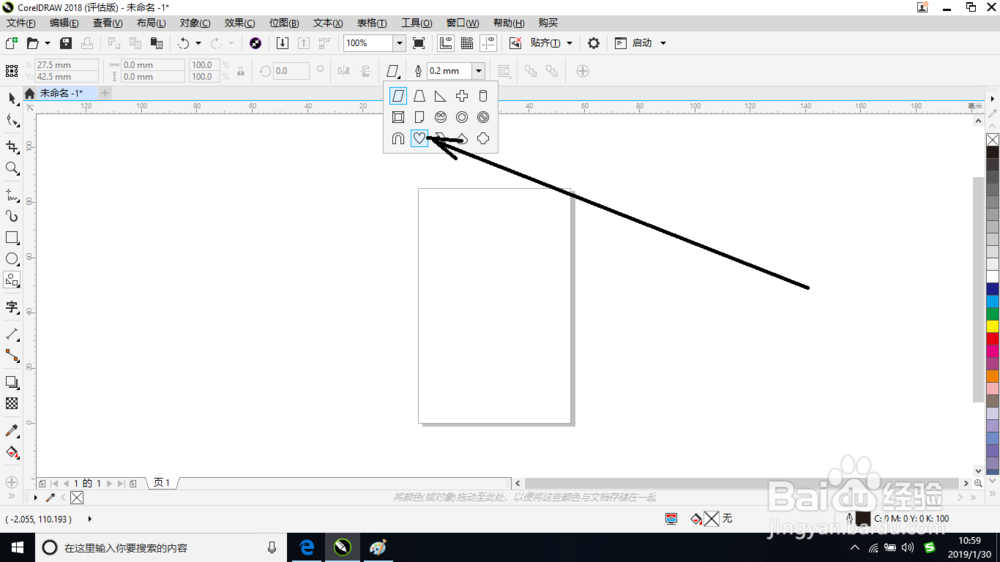Click the yellow color swatch in palette
The height and width of the screenshot is (562, 1000).
point(992,326)
